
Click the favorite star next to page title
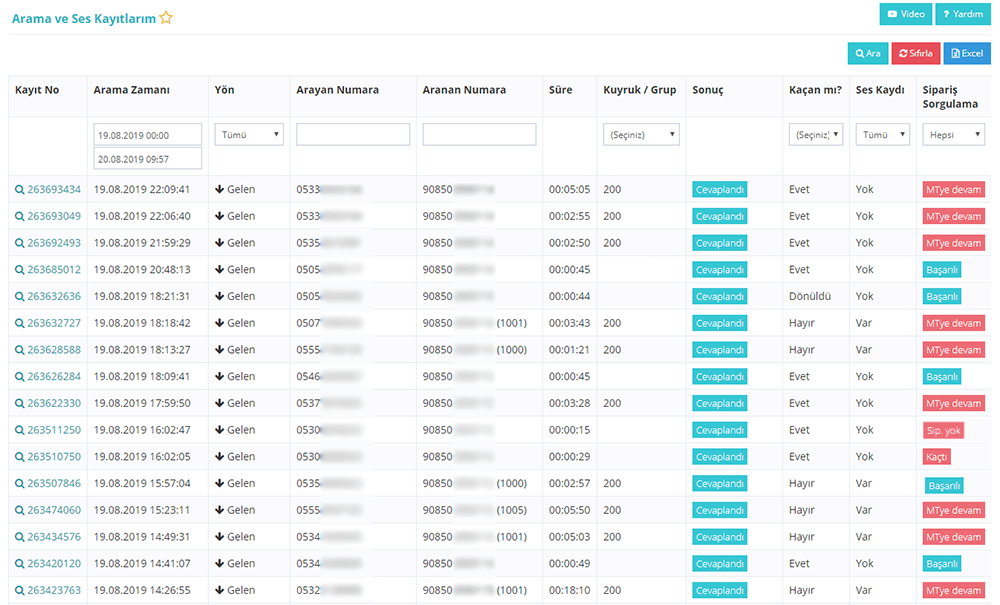coord(166,18)
